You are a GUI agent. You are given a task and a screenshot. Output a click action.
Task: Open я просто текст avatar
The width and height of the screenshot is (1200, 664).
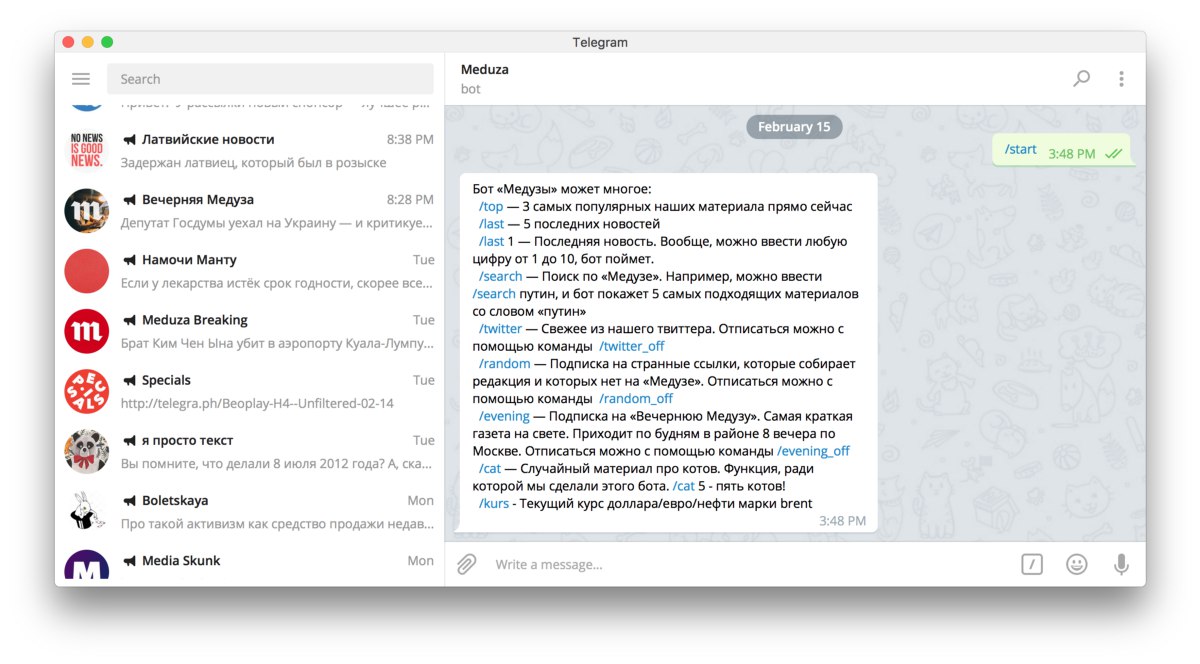pyautogui.click(x=87, y=451)
